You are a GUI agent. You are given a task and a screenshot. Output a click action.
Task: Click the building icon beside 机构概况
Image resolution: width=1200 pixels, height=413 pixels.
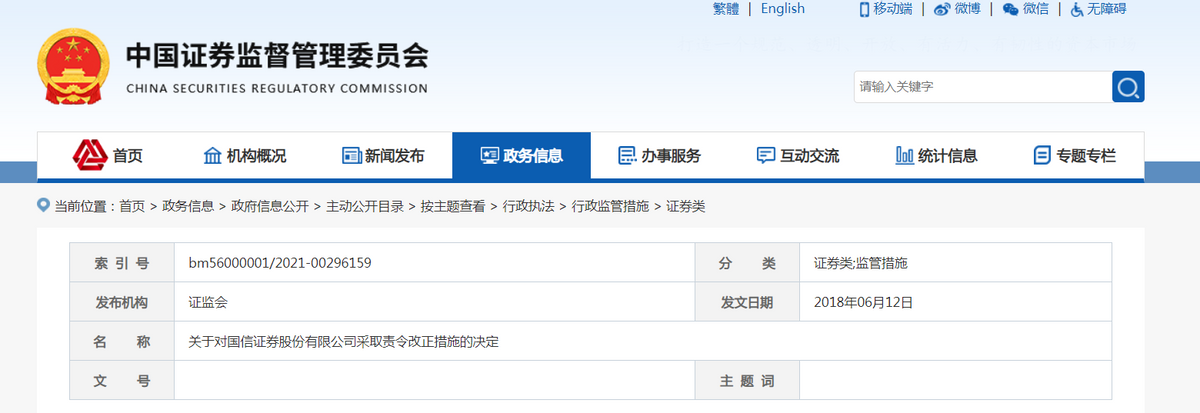pyautogui.click(x=212, y=156)
